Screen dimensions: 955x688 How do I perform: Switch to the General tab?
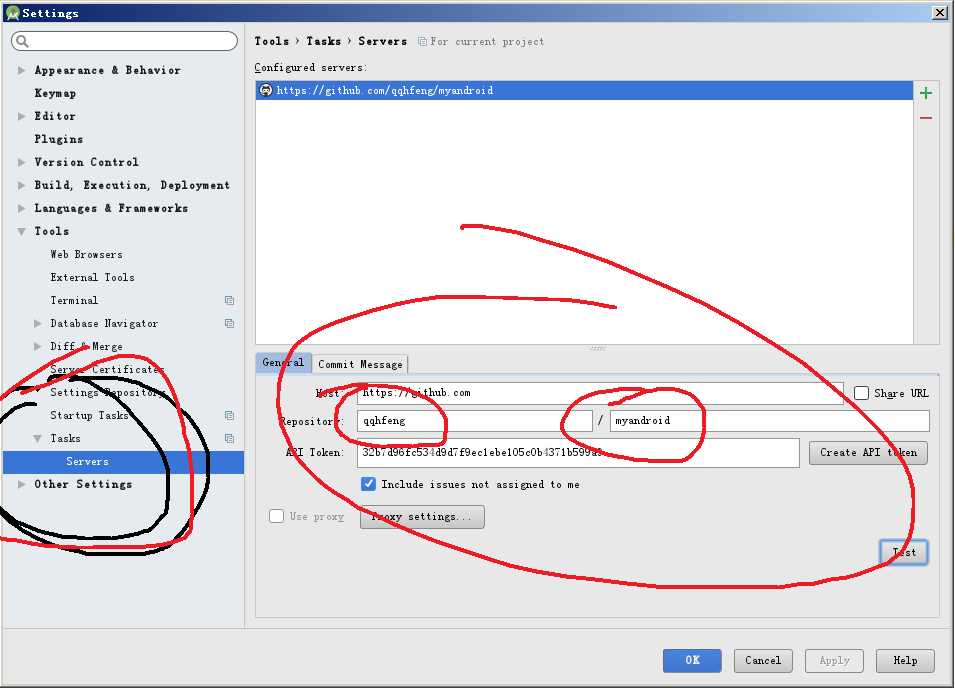click(283, 363)
